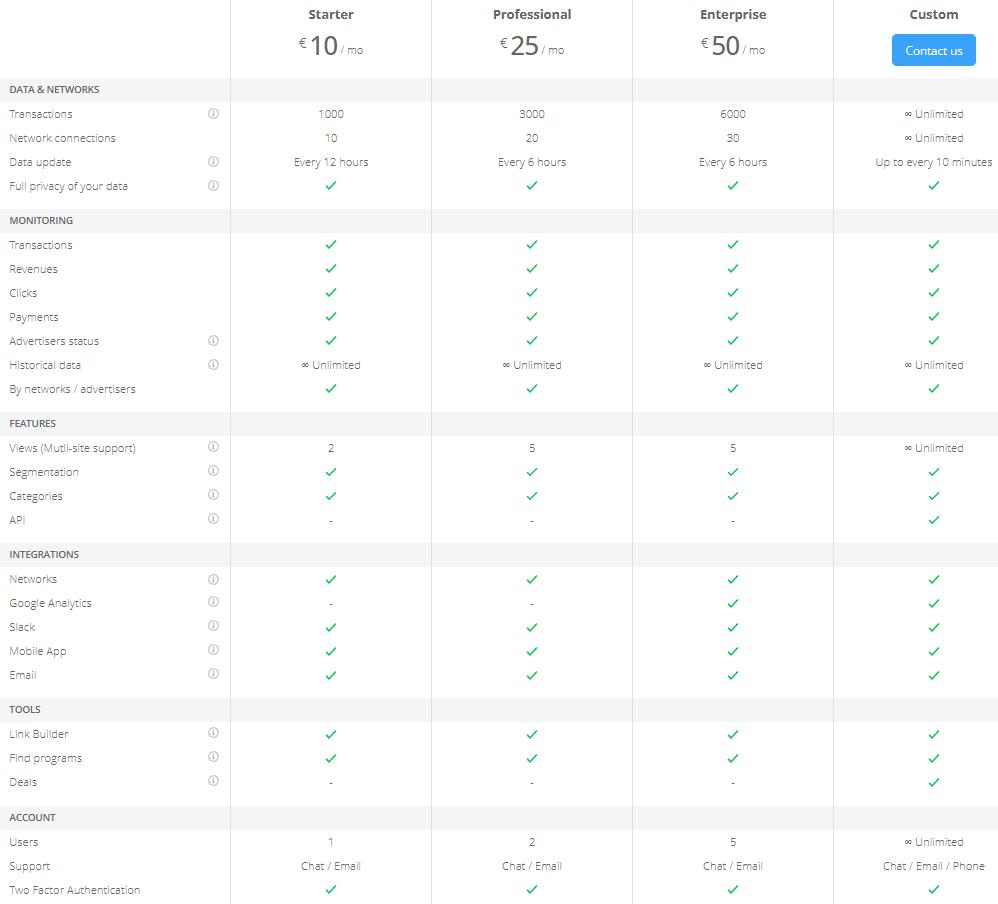Screen dimensions: 998x904
Task: Open info icon next to API
Action: (x=214, y=519)
